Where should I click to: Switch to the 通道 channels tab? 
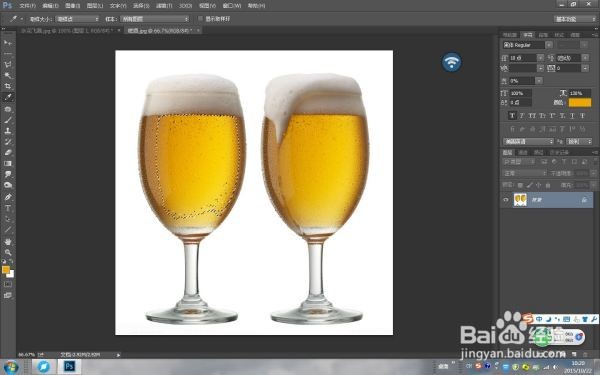pos(523,152)
